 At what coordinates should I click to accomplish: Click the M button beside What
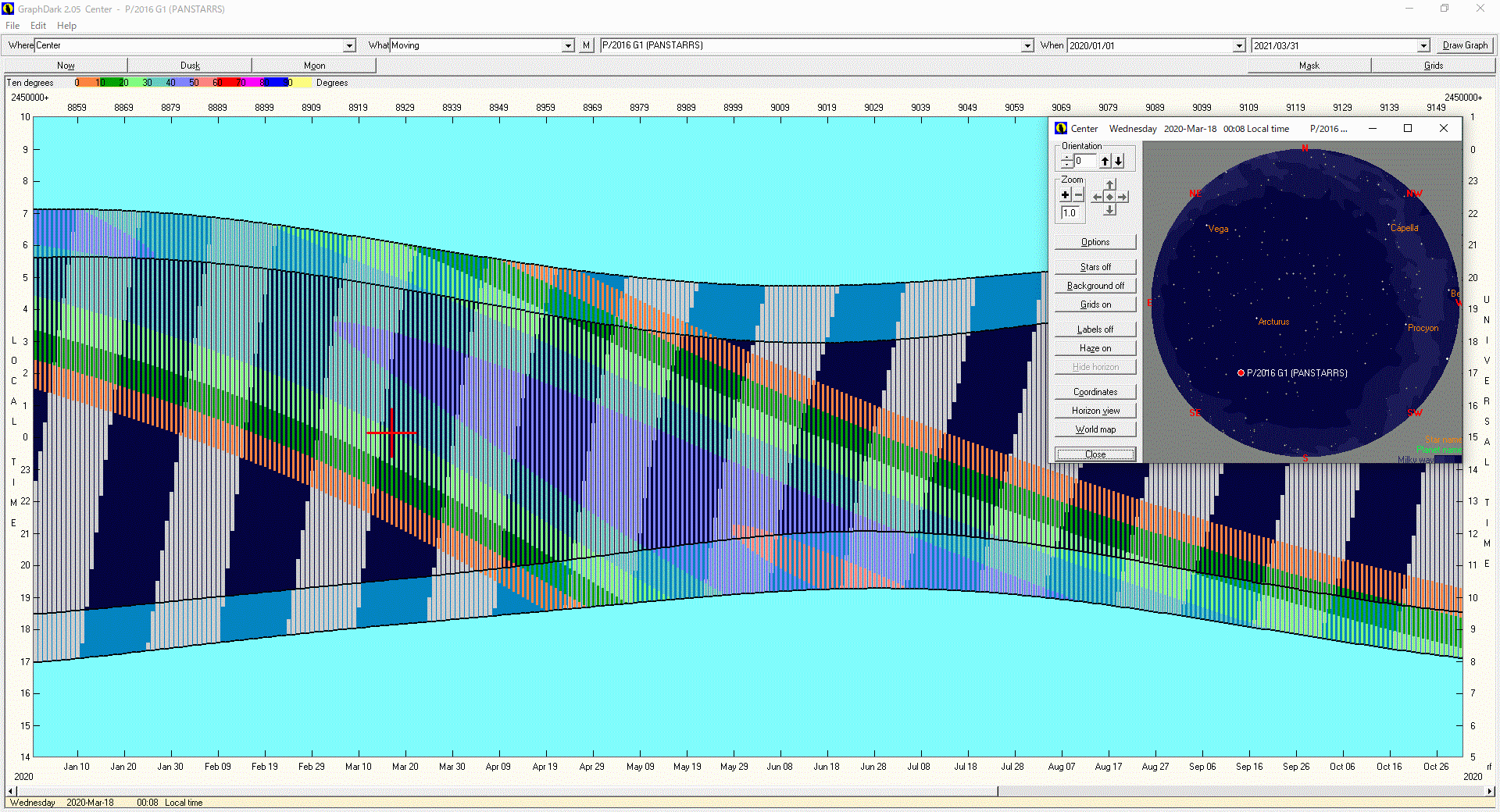point(586,45)
